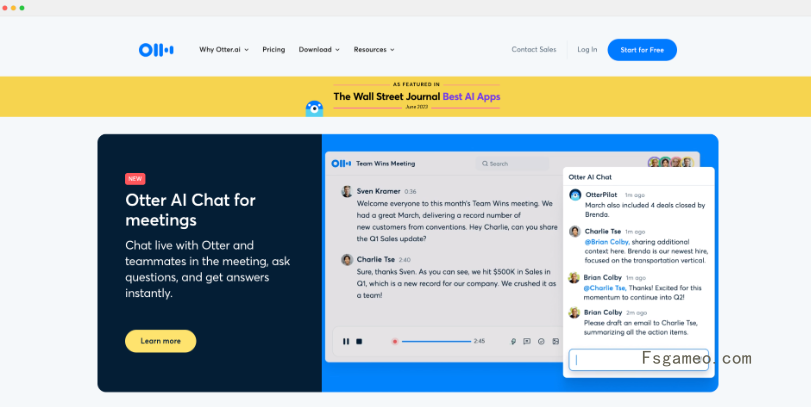Click the blue Otter mascot icon in banner
This screenshot has height=407, width=811.
click(x=314, y=109)
